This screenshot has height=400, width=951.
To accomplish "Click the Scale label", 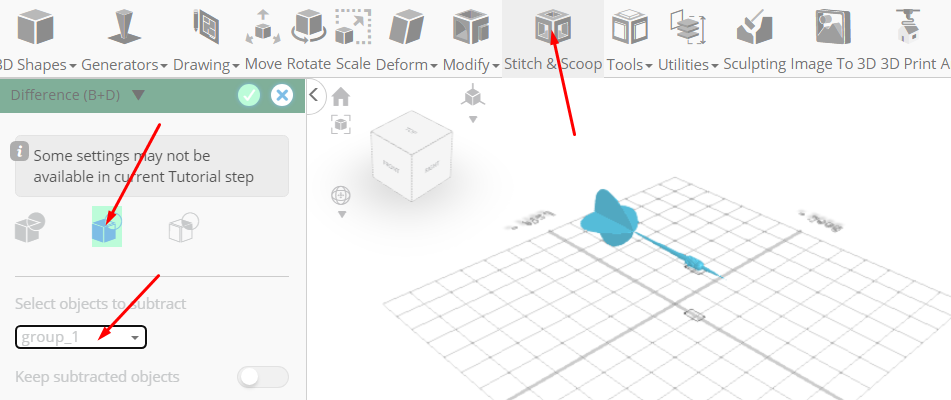I will tap(353, 64).
